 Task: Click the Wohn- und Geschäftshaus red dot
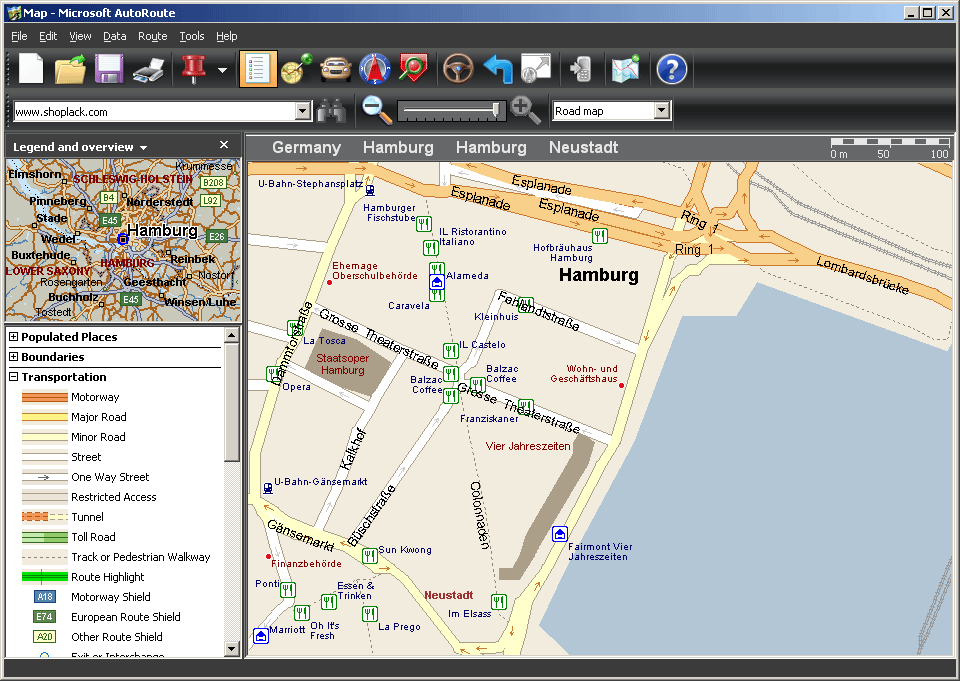pos(621,385)
